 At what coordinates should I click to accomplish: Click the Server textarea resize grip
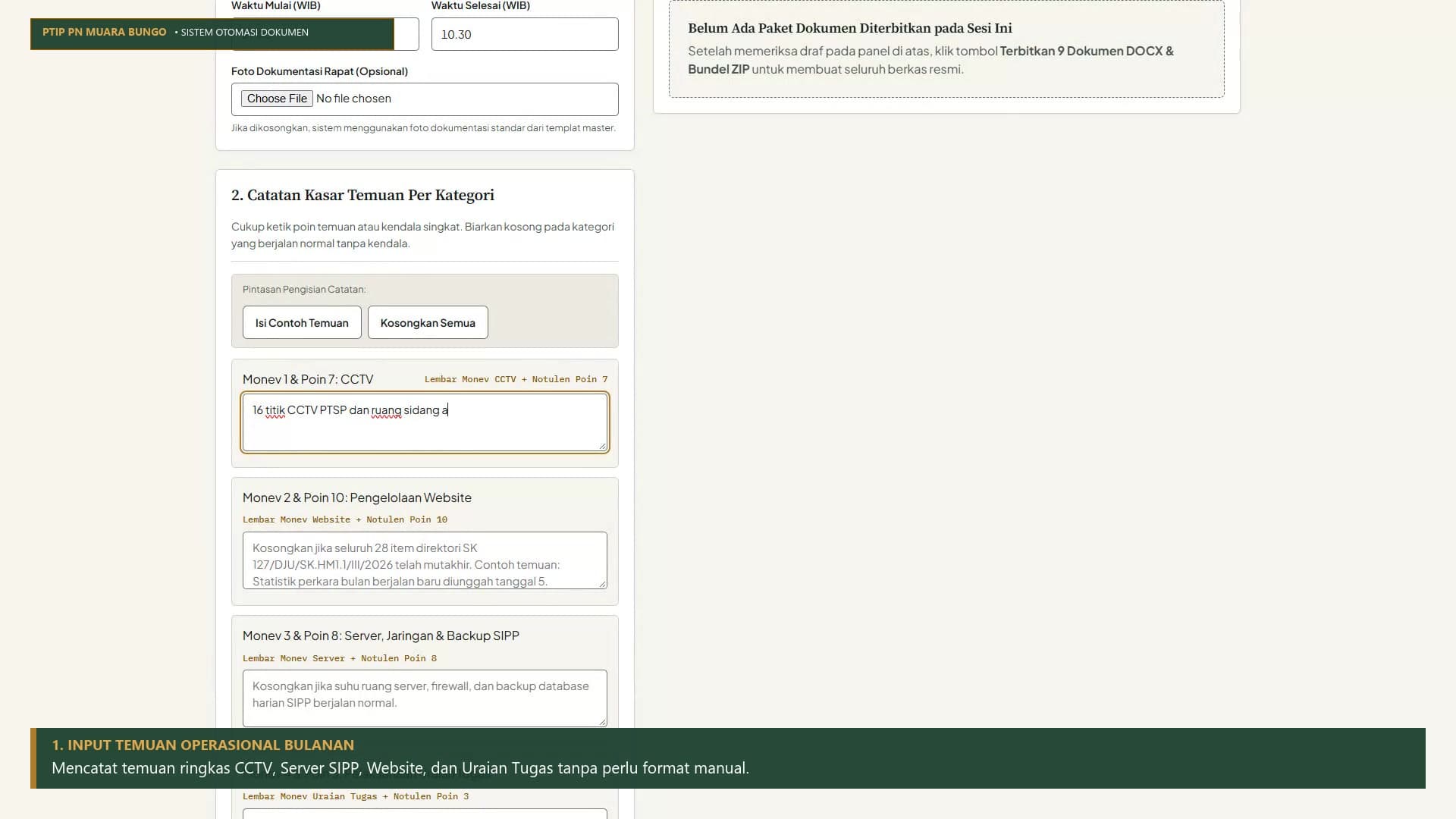click(x=603, y=723)
